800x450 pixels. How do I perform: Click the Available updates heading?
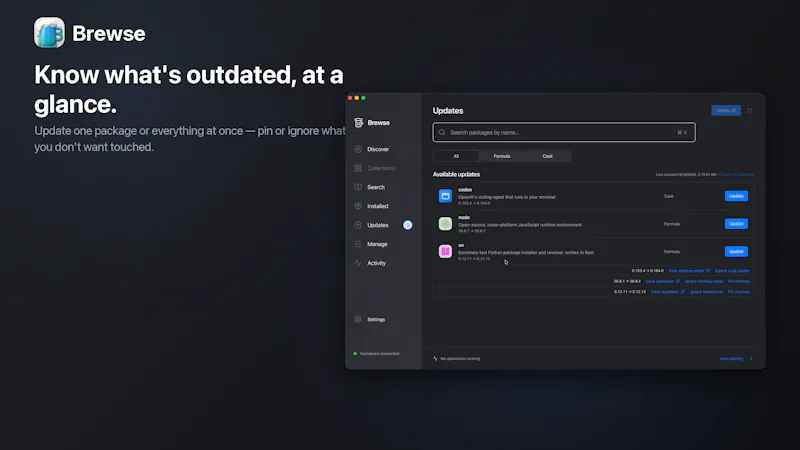click(x=456, y=174)
